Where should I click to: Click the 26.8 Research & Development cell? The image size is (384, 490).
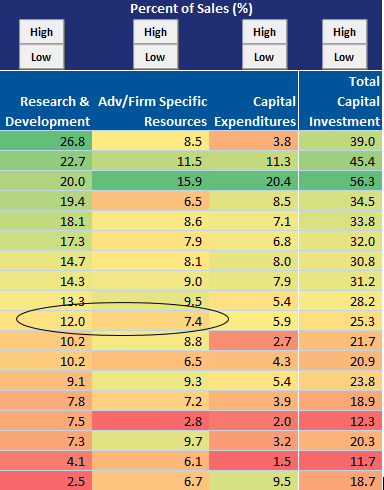pyautogui.click(x=46, y=141)
